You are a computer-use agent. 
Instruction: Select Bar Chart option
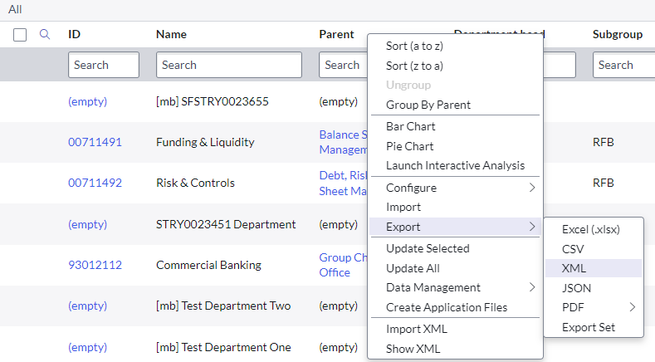coord(411,127)
